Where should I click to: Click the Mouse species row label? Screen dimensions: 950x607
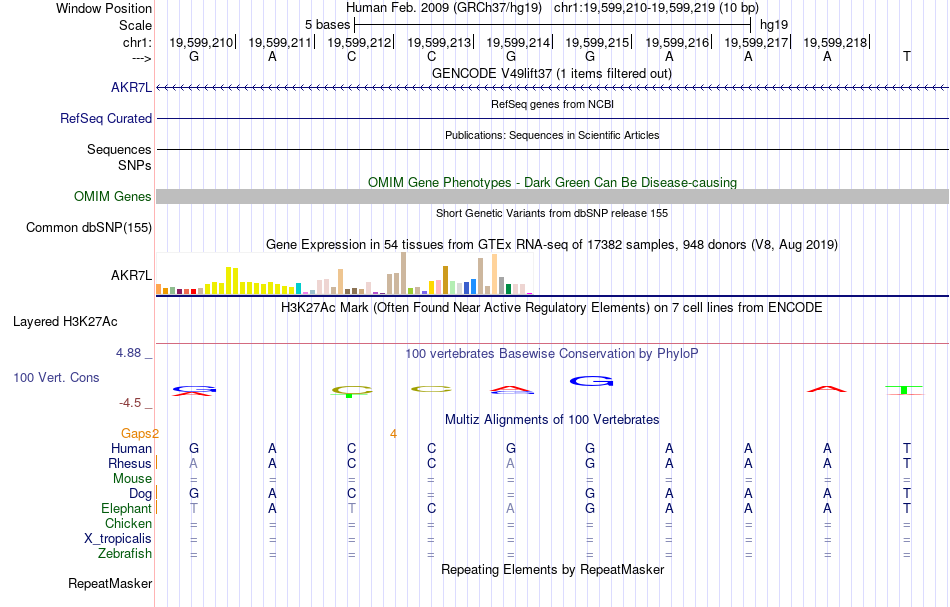point(132,479)
